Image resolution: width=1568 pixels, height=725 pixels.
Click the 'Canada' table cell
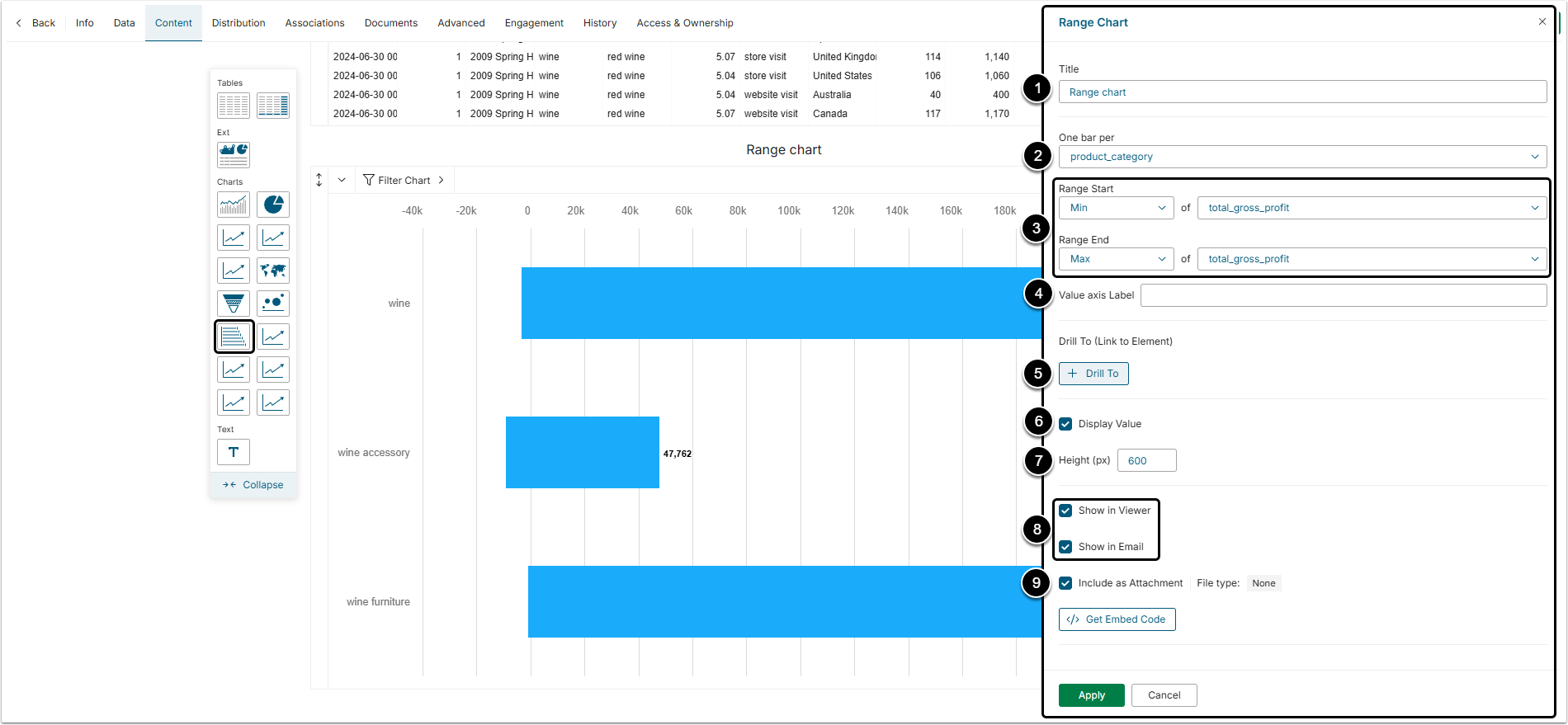coord(830,114)
